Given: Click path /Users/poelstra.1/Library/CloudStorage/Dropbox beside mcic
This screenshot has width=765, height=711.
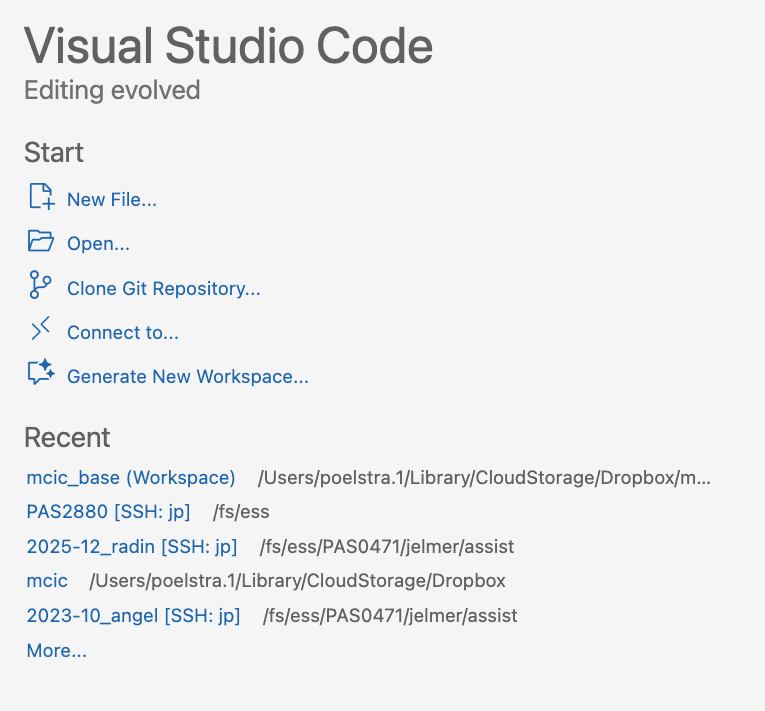Looking at the screenshot, I should coord(298,581).
